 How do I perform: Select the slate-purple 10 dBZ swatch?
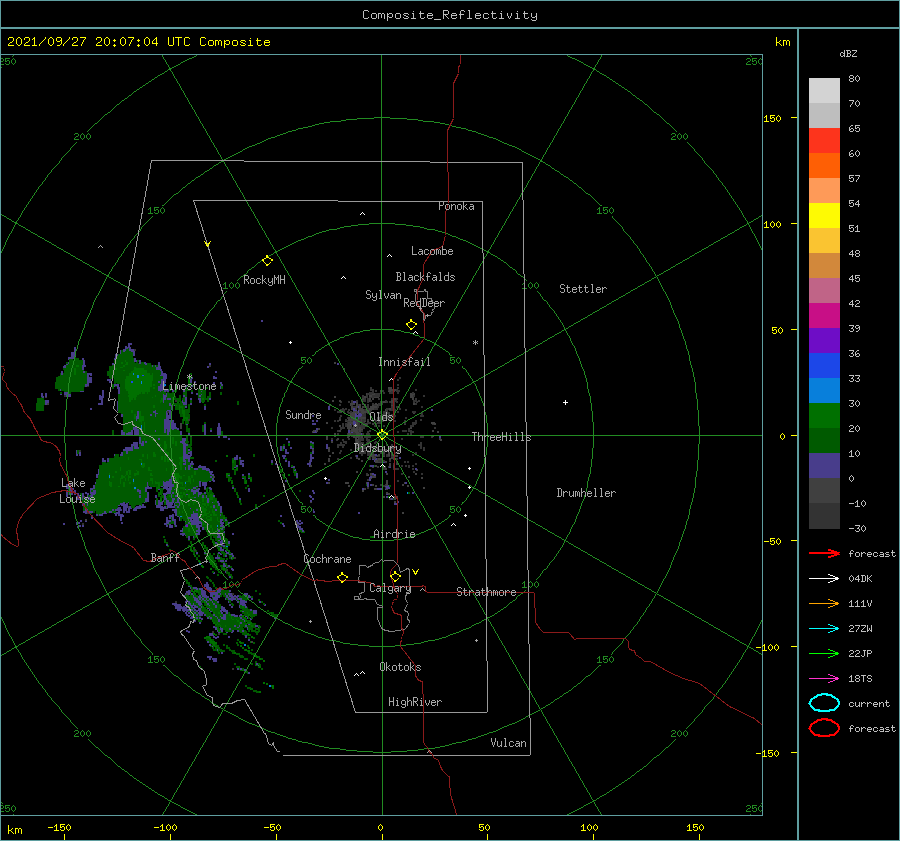(824, 466)
